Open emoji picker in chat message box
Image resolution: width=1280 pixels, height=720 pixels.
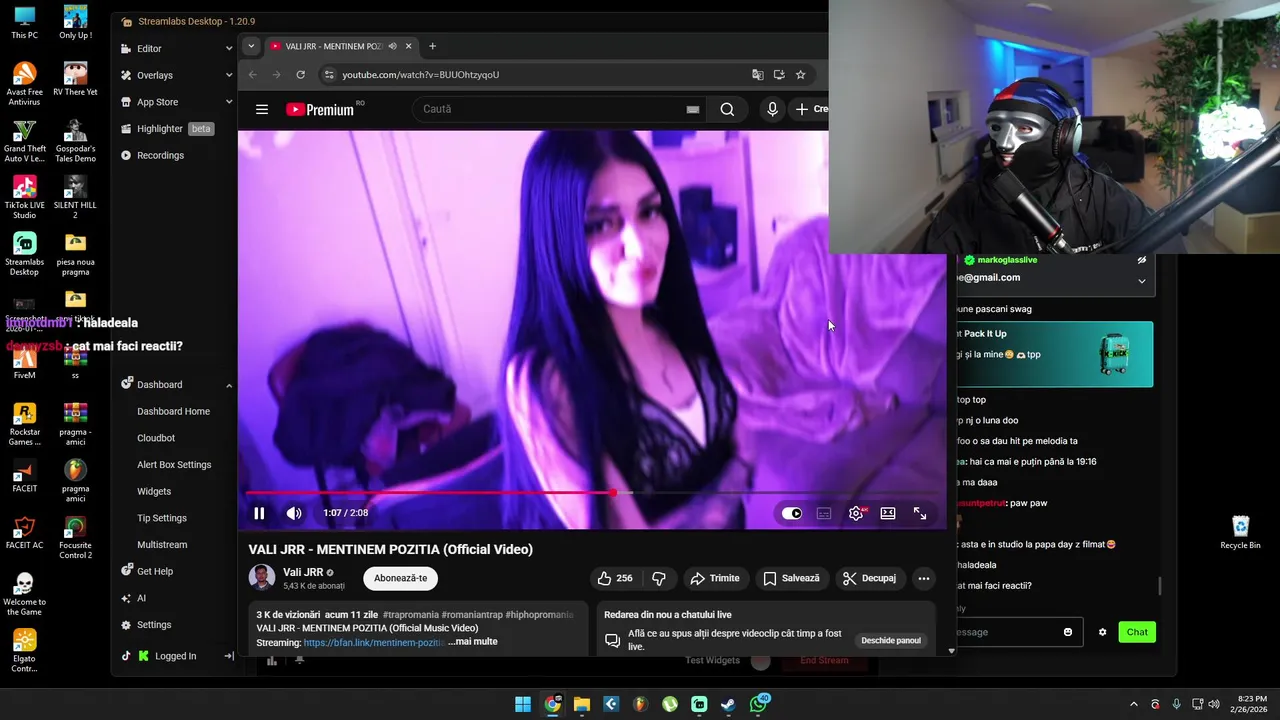point(1068,632)
